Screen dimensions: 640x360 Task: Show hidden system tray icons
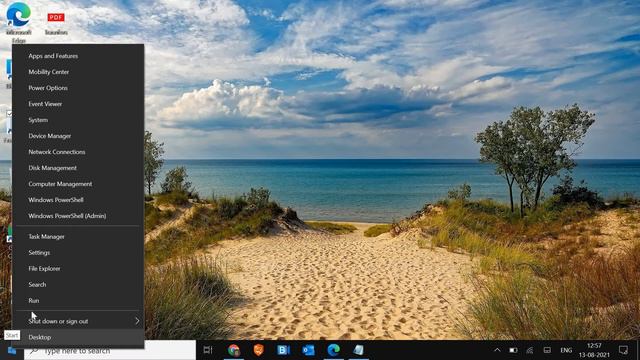[x=497, y=350]
